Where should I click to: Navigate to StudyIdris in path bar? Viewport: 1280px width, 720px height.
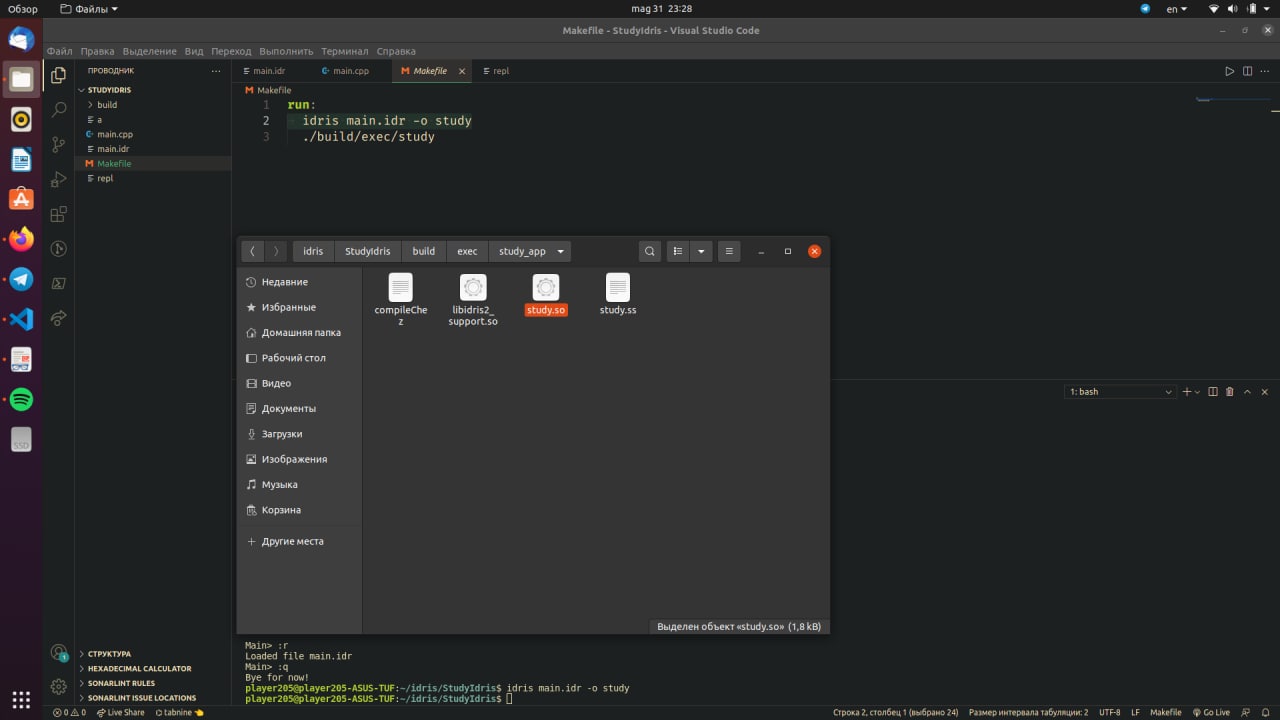tap(367, 252)
